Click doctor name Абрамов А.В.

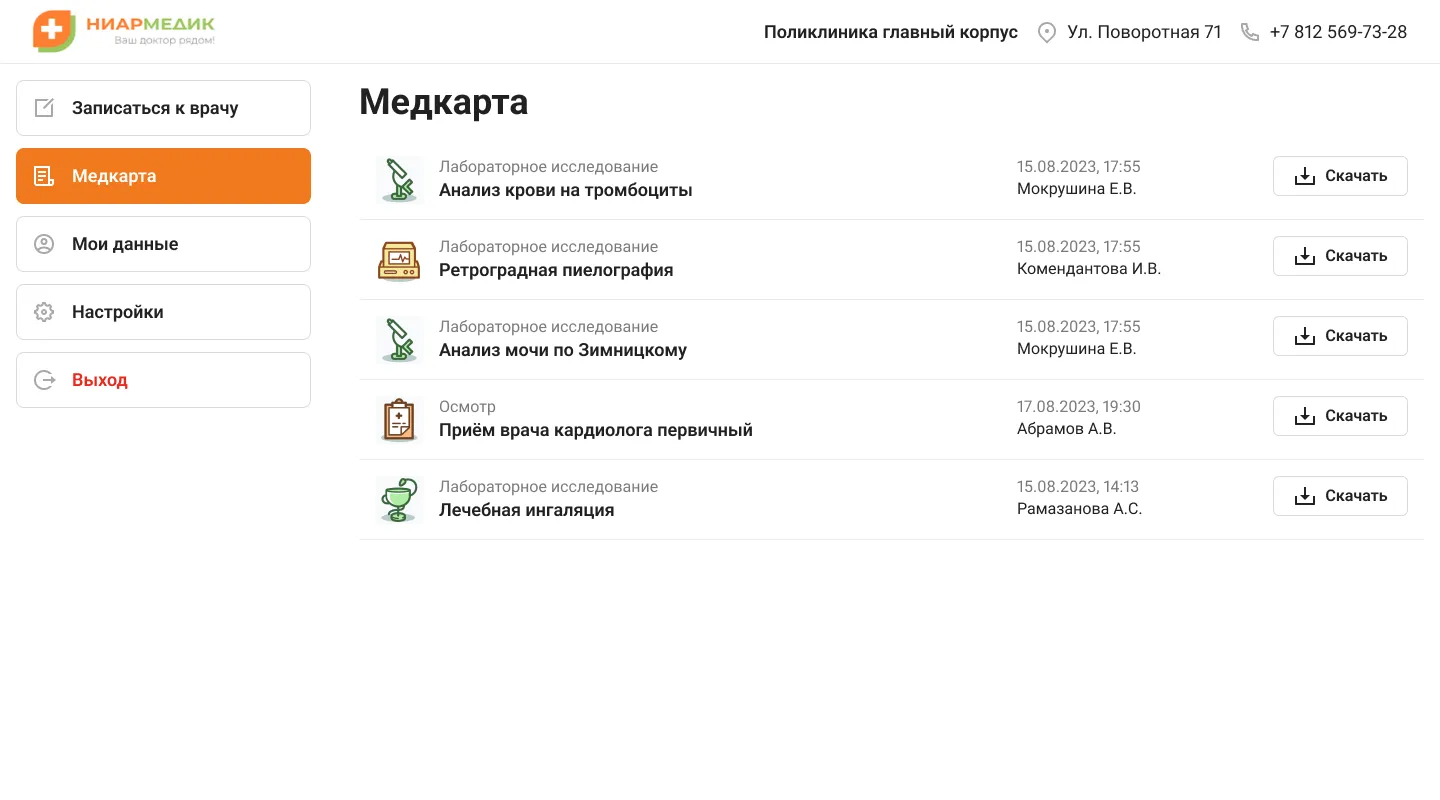[x=1066, y=429]
